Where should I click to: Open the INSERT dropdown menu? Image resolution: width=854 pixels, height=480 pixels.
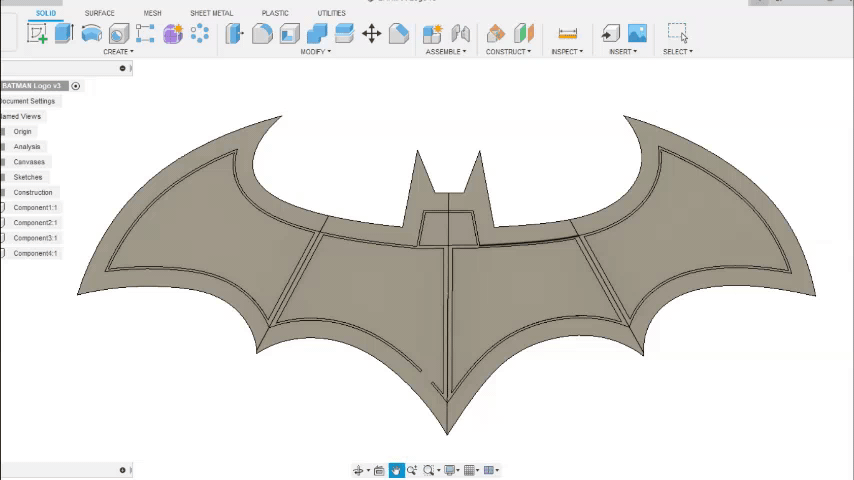pyautogui.click(x=623, y=52)
